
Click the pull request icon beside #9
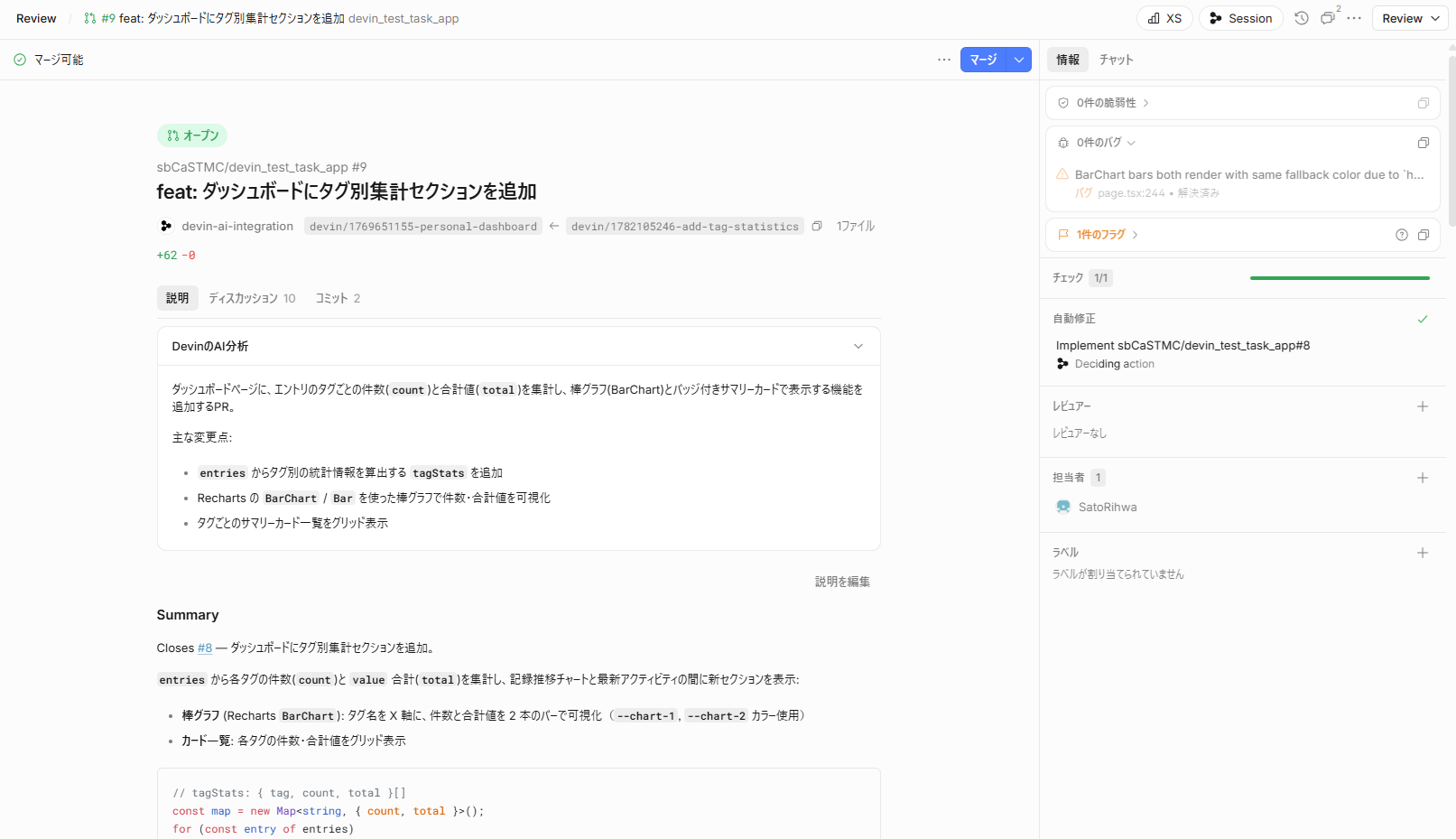(x=90, y=18)
